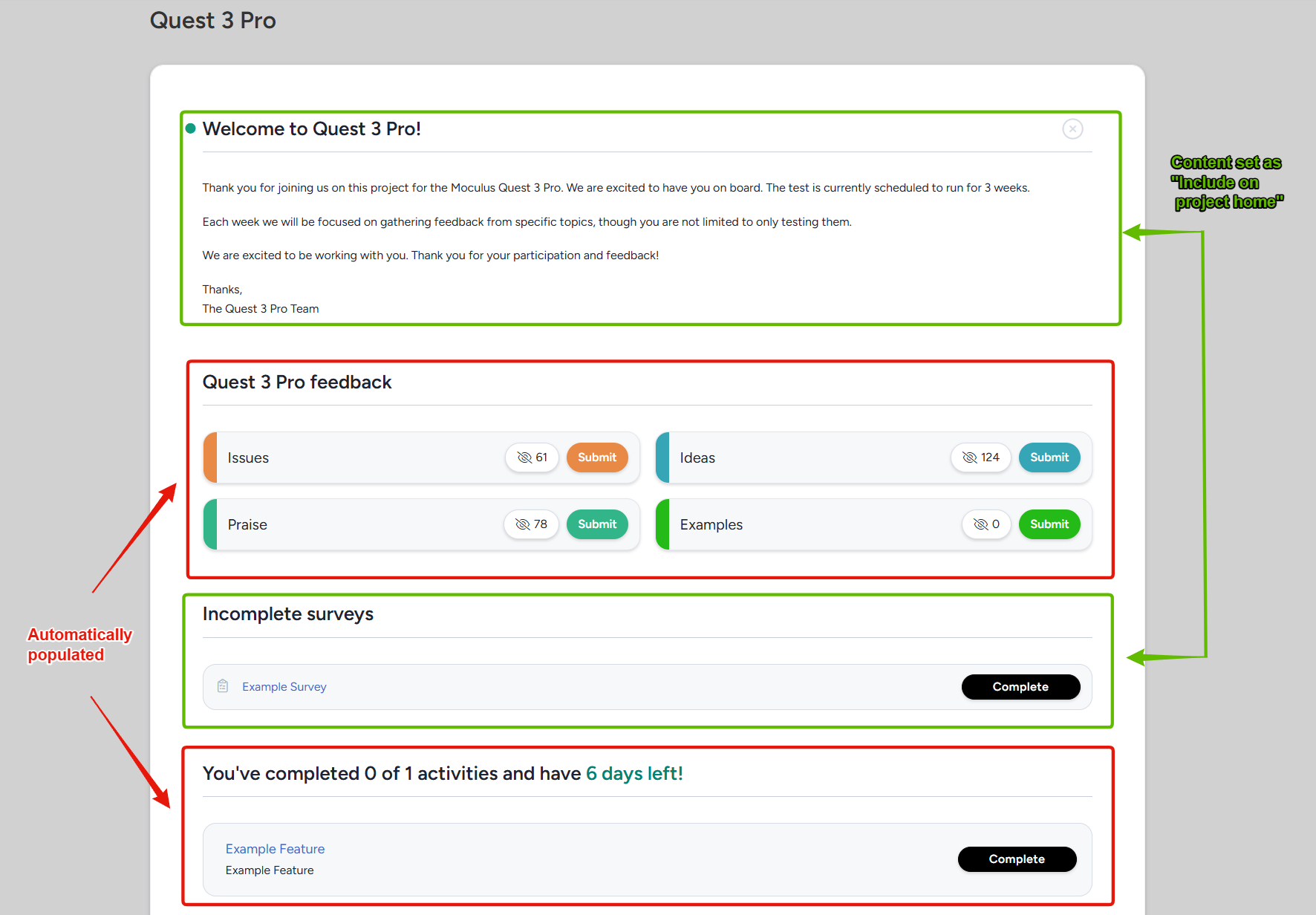This screenshot has width=1316, height=915.
Task: Complete the Example Survey
Action: point(1020,687)
